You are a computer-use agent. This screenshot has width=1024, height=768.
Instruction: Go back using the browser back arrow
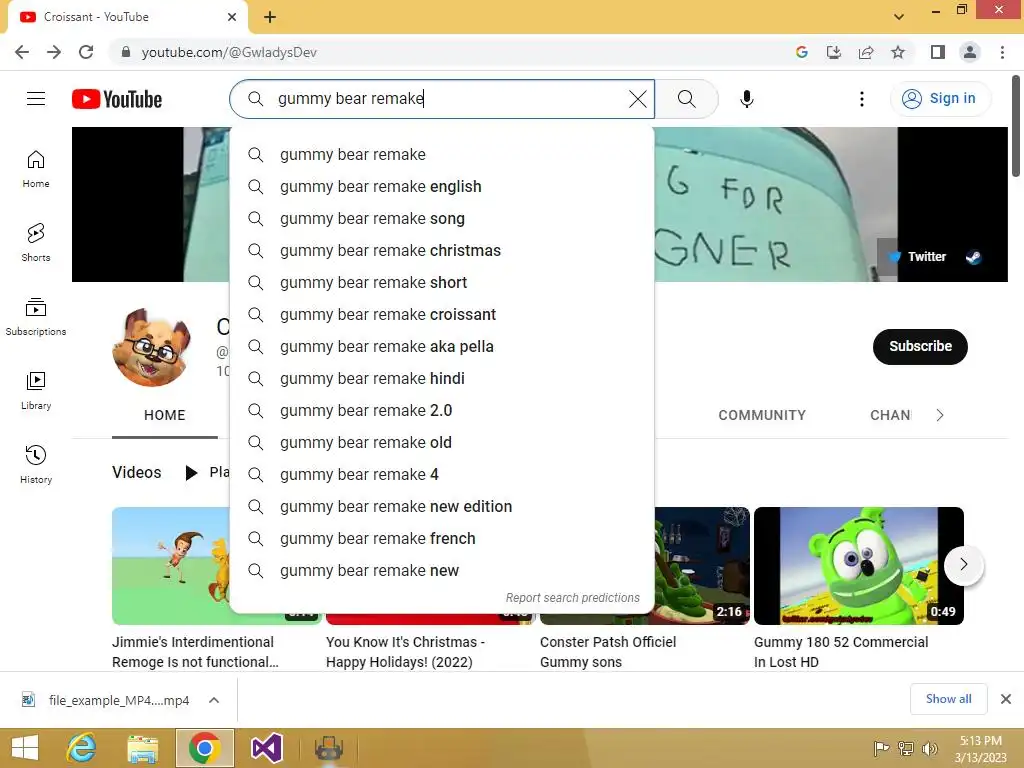point(22,52)
